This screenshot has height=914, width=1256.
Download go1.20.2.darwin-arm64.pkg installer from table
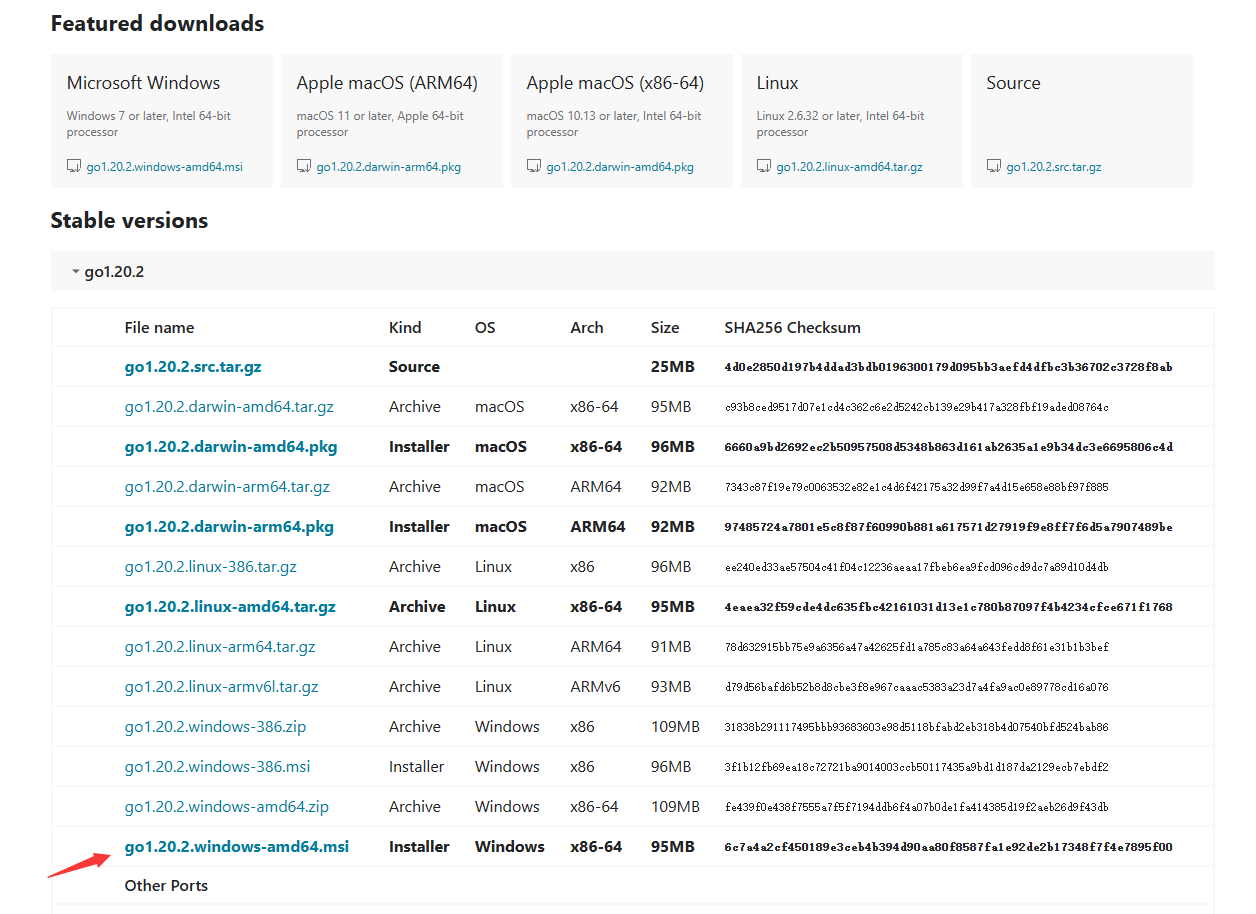(229, 527)
